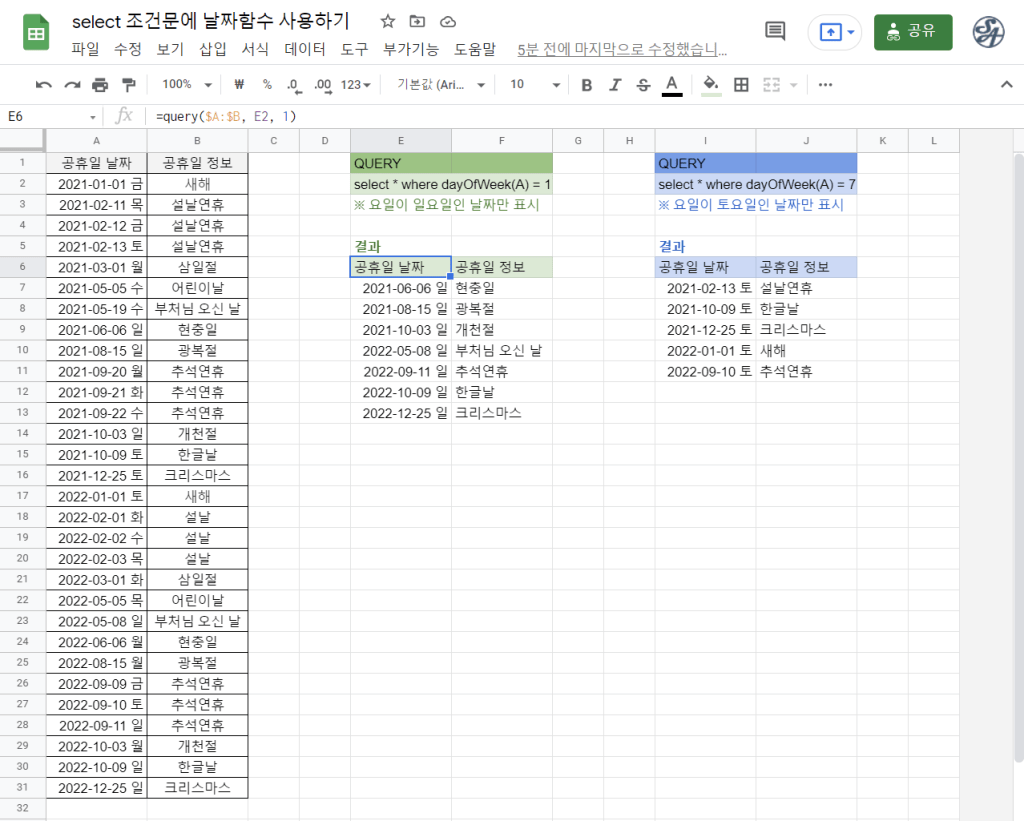Click the green 공유 share button

point(912,31)
